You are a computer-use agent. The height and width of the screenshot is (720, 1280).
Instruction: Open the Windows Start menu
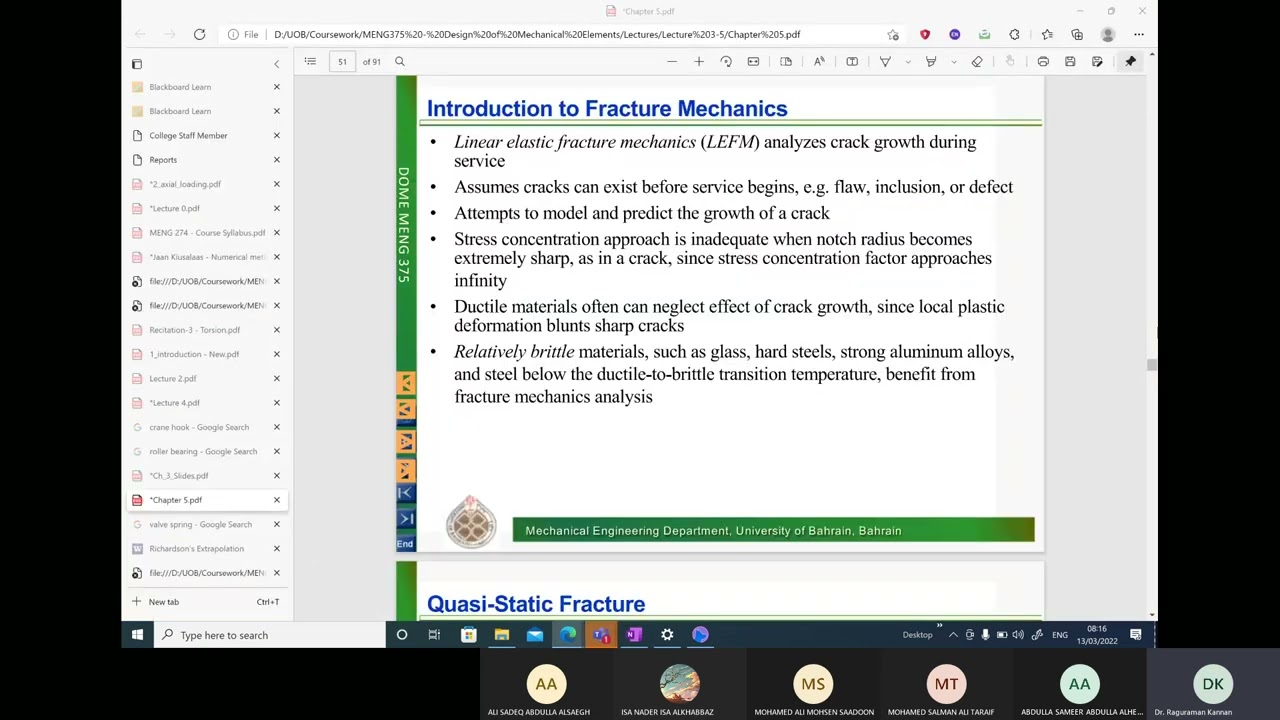click(x=137, y=635)
